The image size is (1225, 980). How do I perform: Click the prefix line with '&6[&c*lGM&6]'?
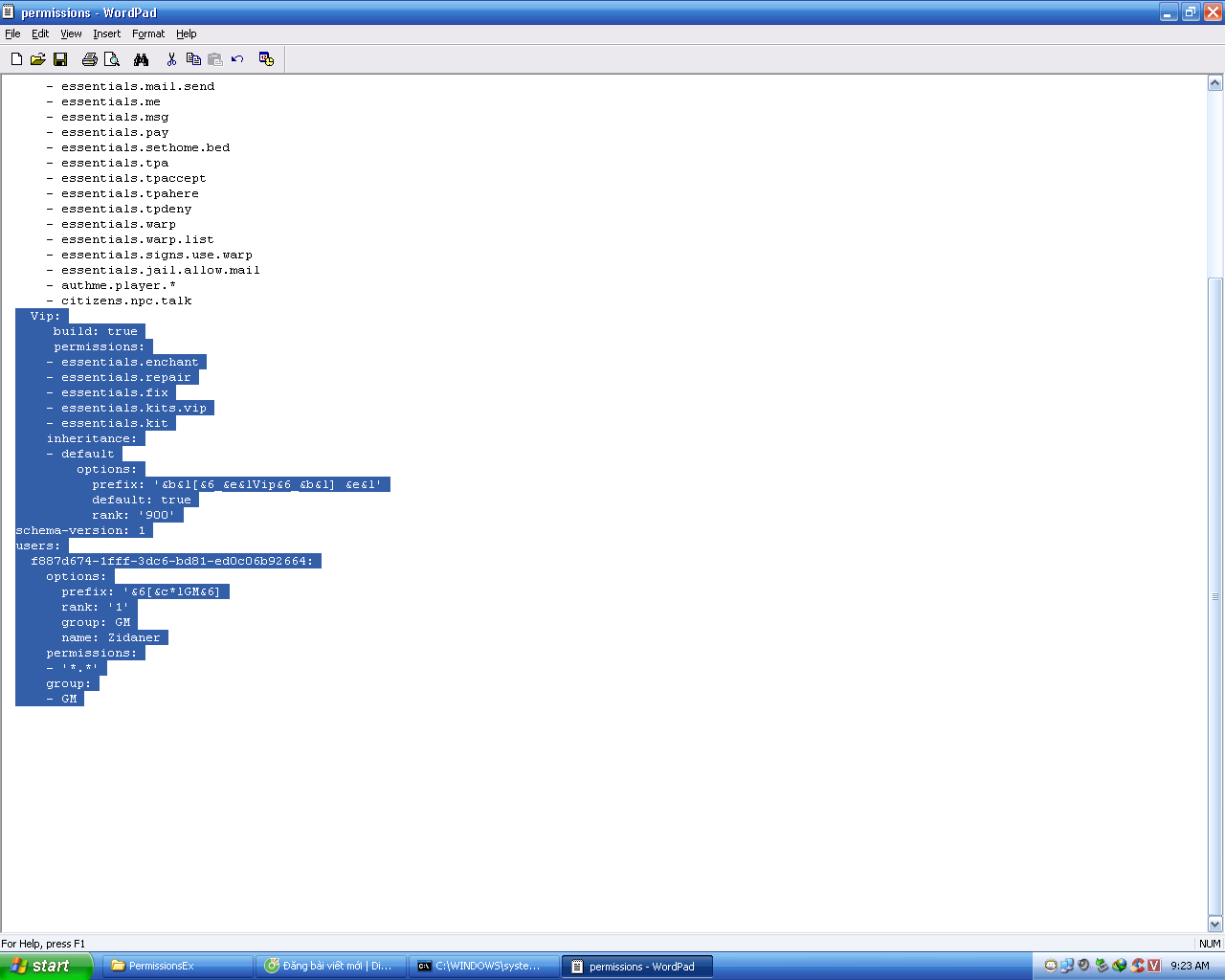tap(142, 591)
